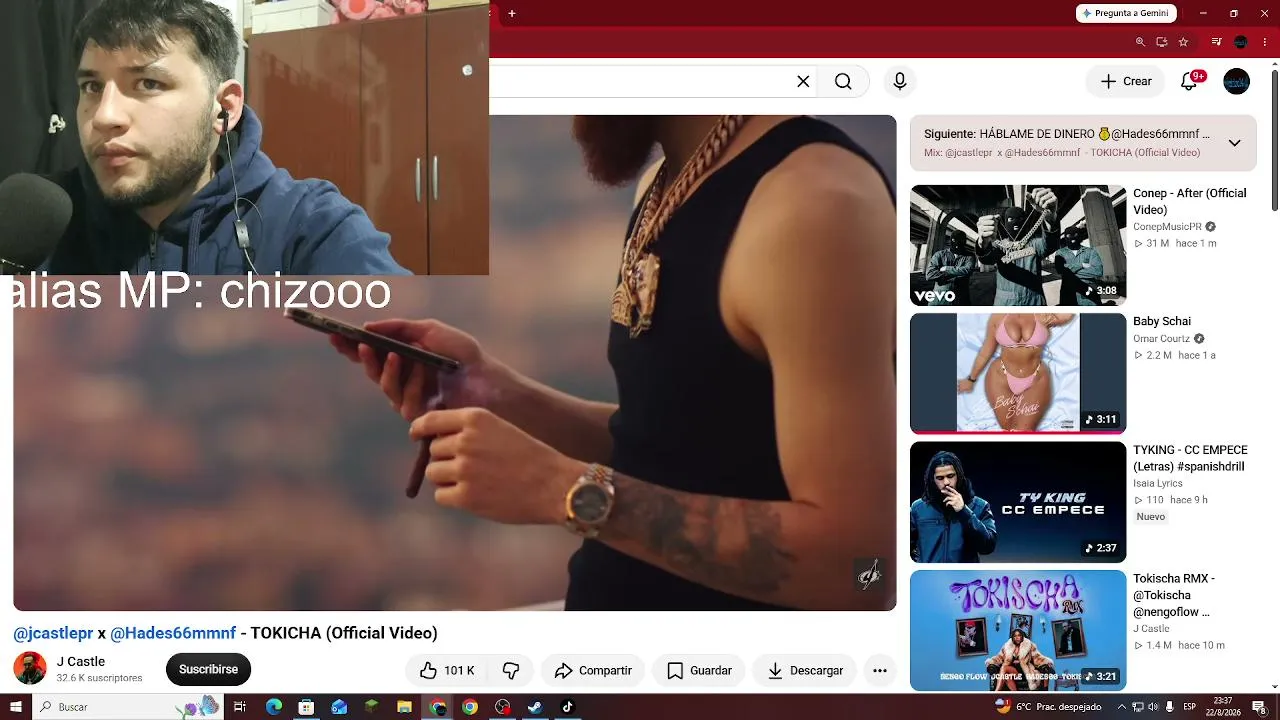Open Chrome profile avatar in toolbar
Screen dimensions: 1280x720
pos(1241,42)
